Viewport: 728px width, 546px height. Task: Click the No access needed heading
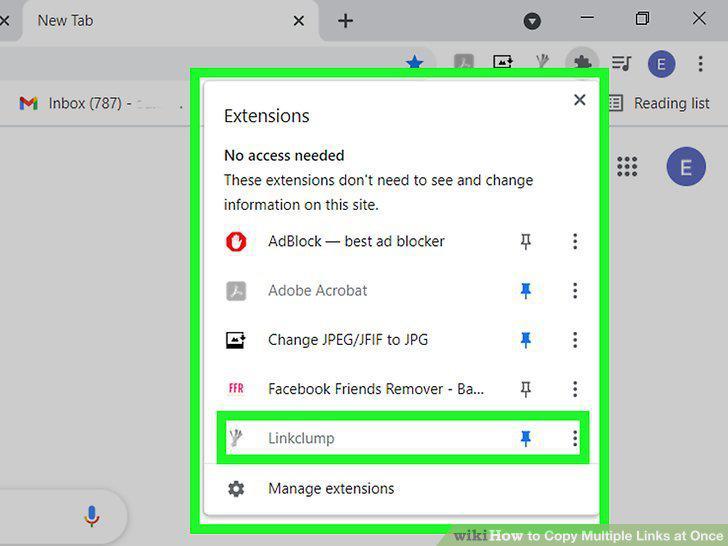coord(284,156)
